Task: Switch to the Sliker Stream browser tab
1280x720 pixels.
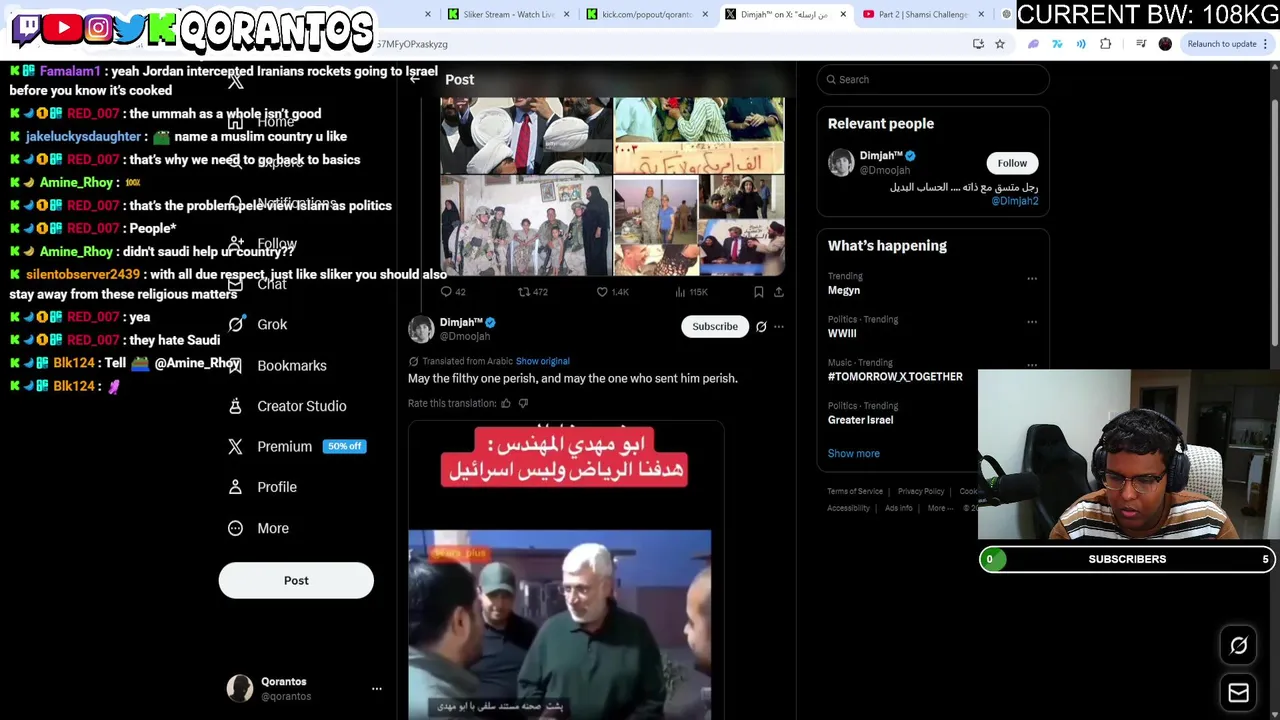Action: pyautogui.click(x=507, y=14)
